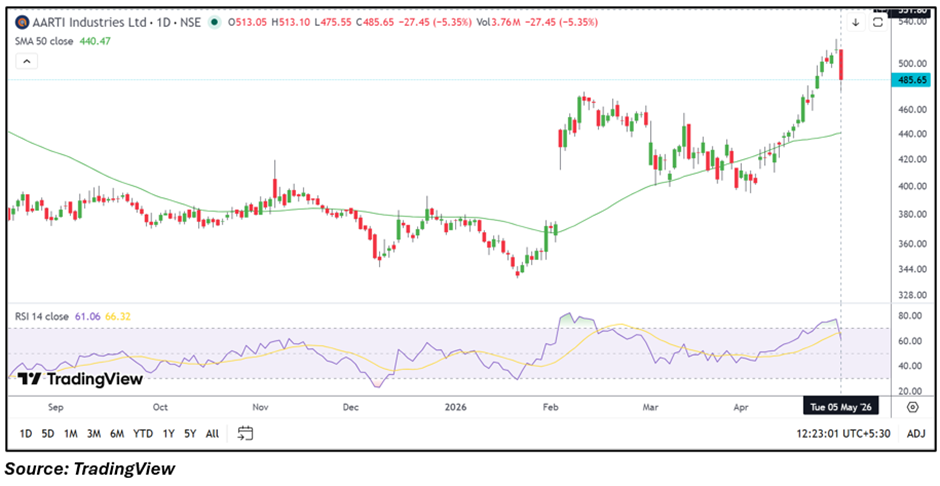Select the 1D time range
940x486 pixels.
26,433
